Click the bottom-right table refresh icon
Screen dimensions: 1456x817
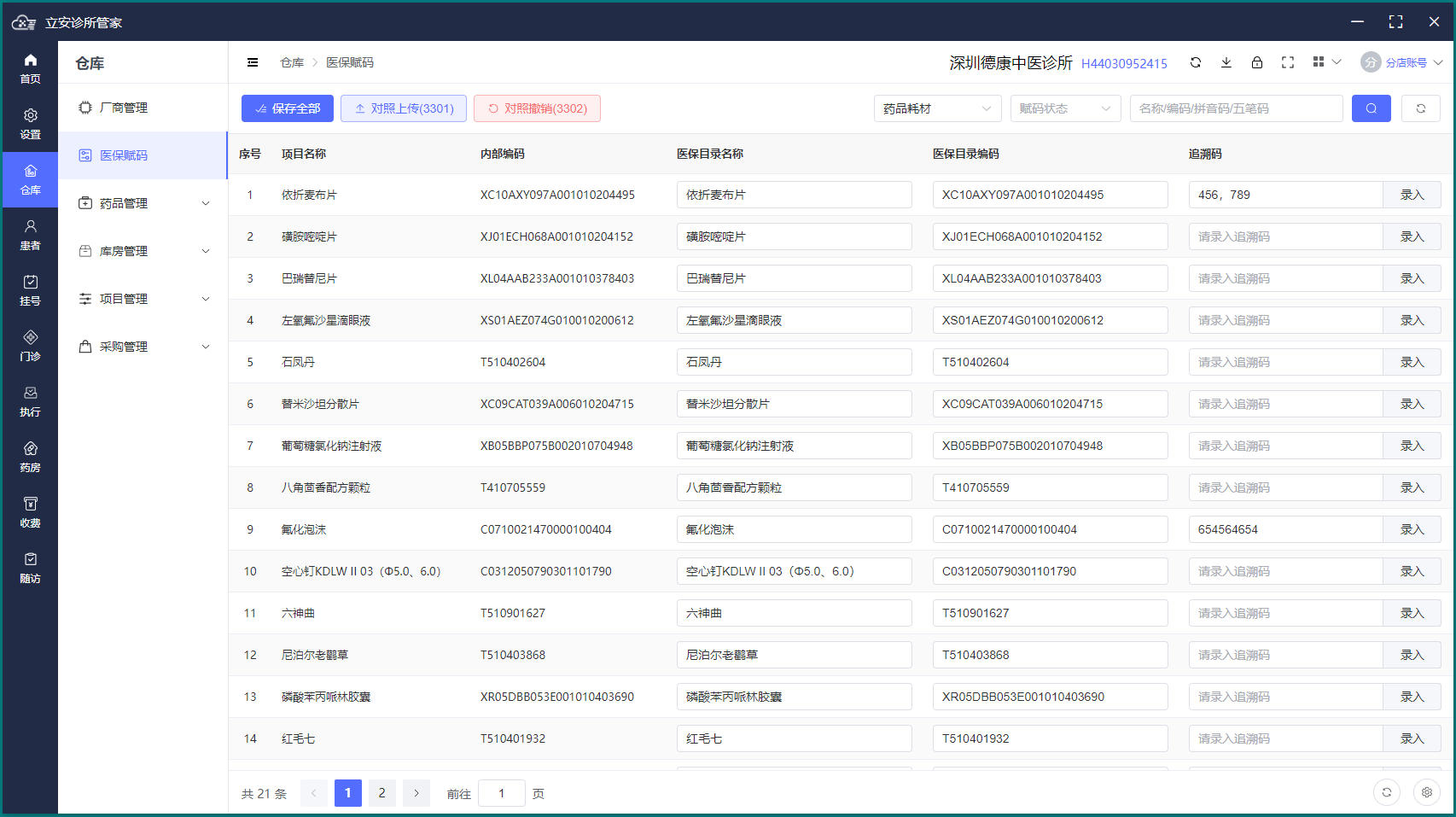click(x=1387, y=792)
